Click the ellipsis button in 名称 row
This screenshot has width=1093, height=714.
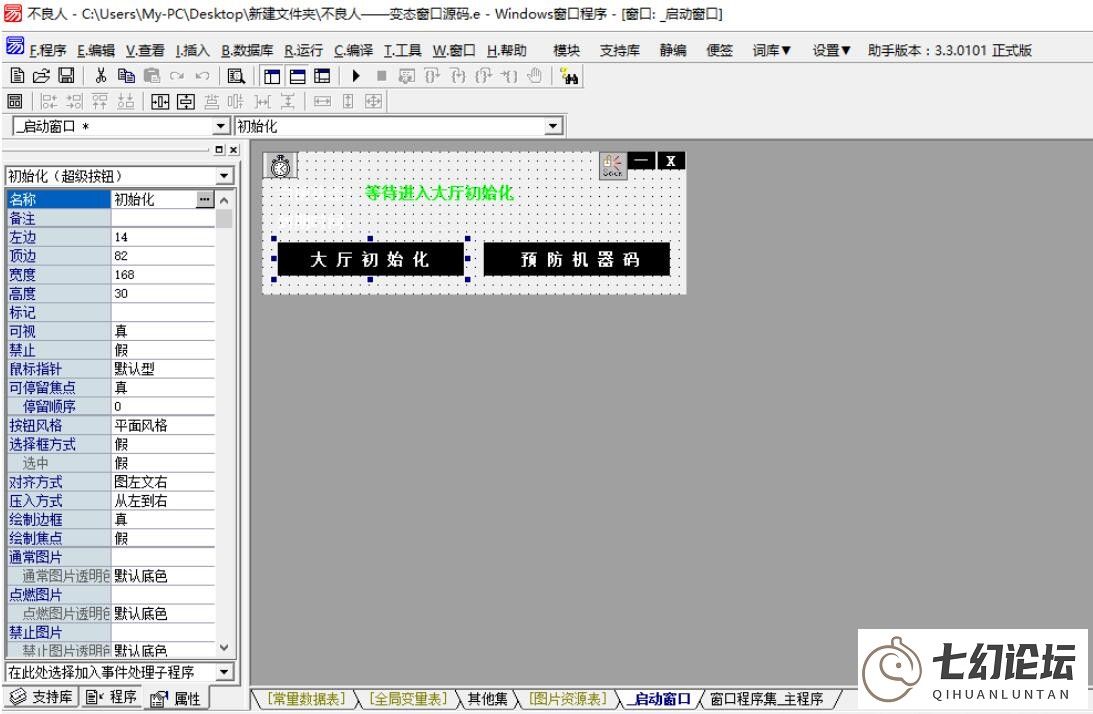point(204,199)
